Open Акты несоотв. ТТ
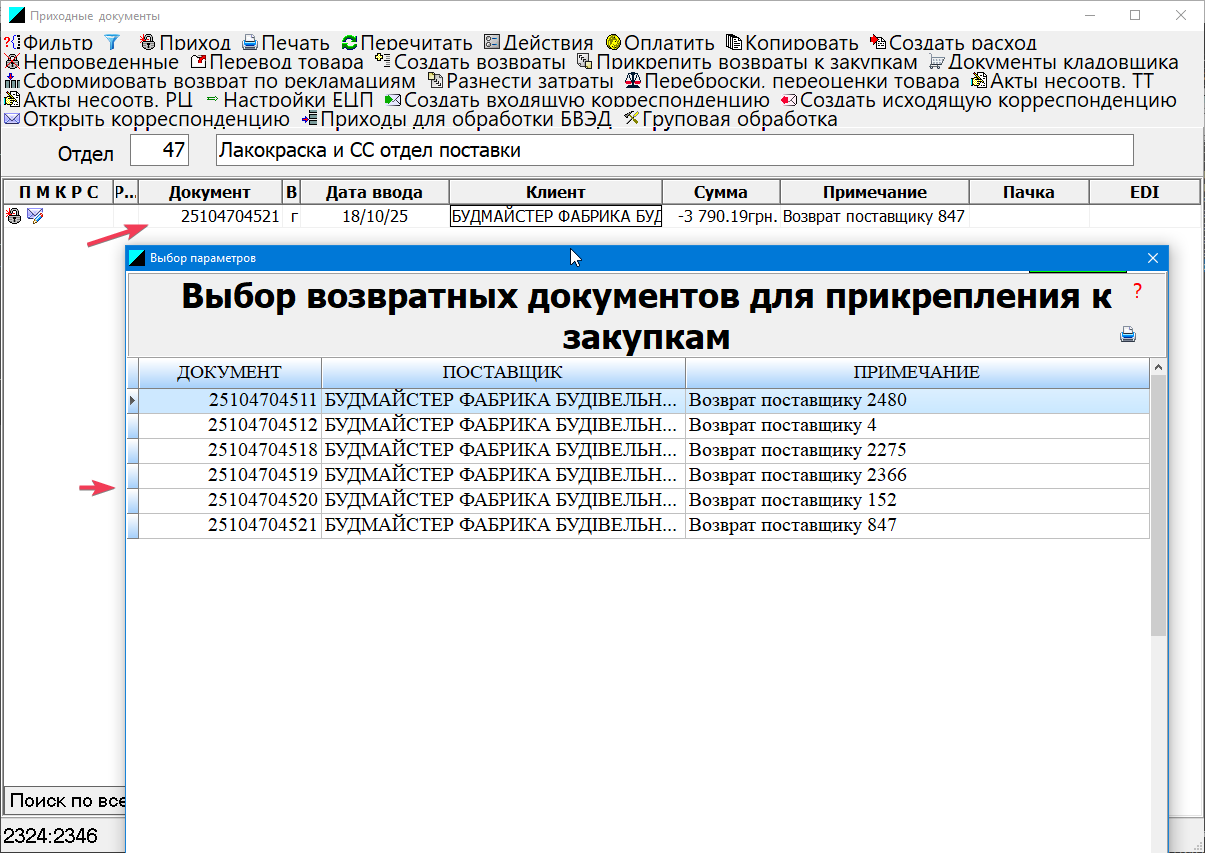 (x=1062, y=81)
